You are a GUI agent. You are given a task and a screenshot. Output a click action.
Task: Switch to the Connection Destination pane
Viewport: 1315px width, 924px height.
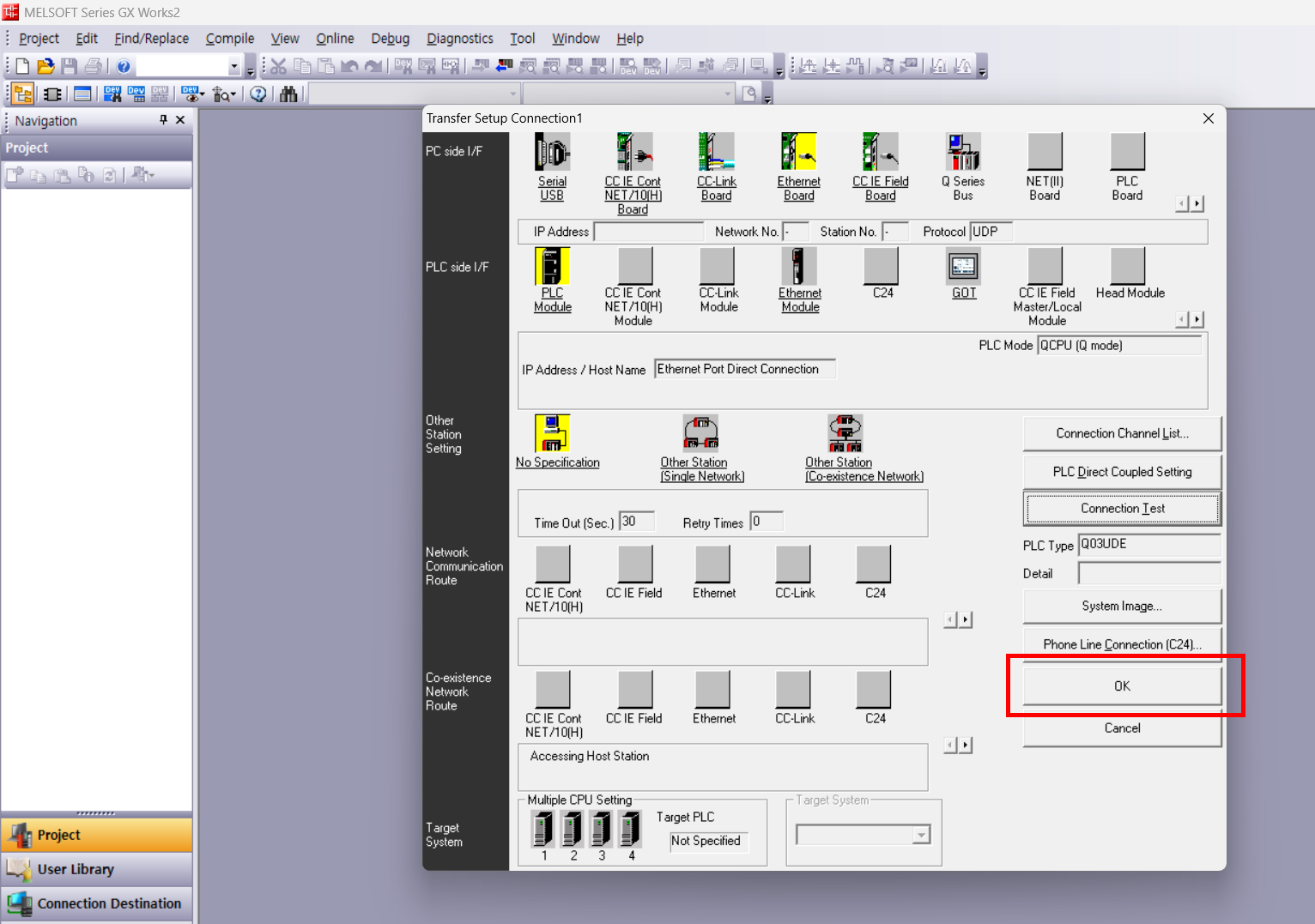tap(96, 903)
